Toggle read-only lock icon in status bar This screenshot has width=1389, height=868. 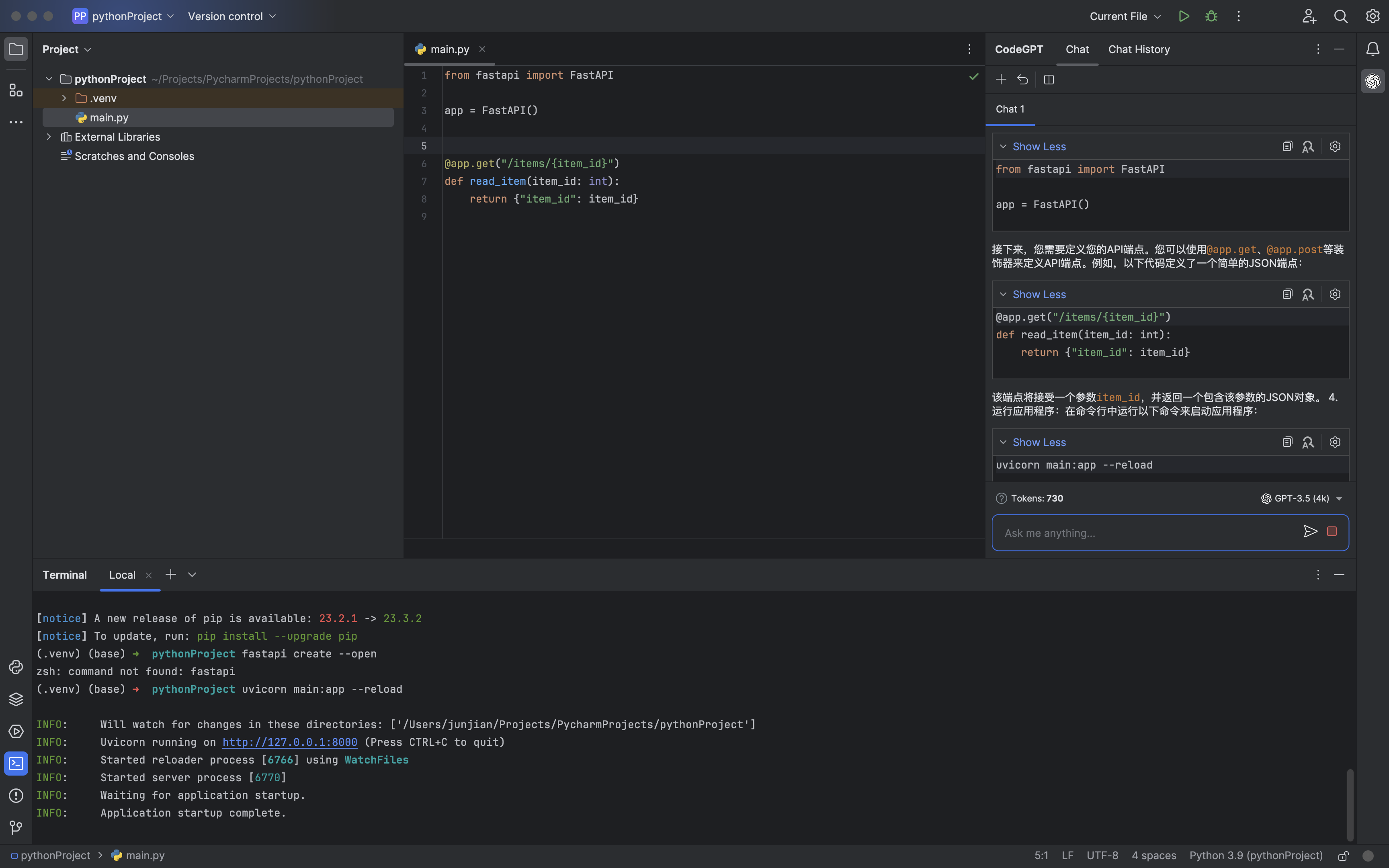coord(1343,856)
